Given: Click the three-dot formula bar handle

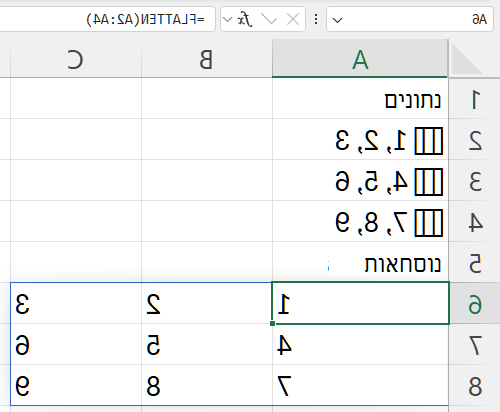Looking at the screenshot, I should (x=316, y=19).
